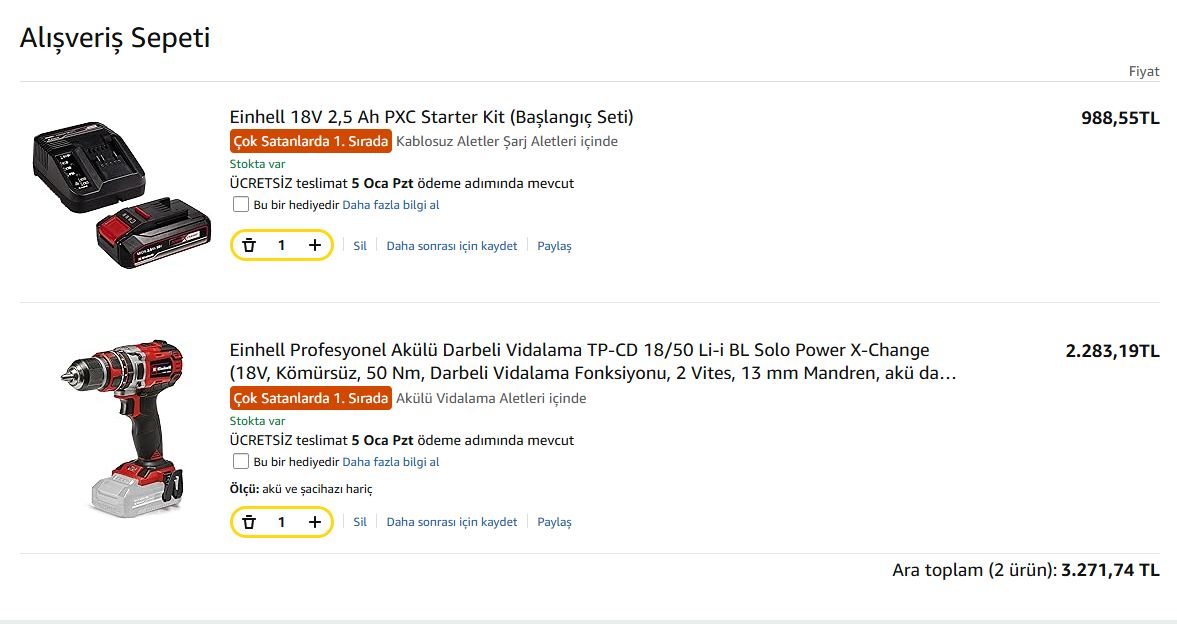Click plus icon for Einhell Starter Kit quantity
1177x624 pixels.
[x=315, y=245]
